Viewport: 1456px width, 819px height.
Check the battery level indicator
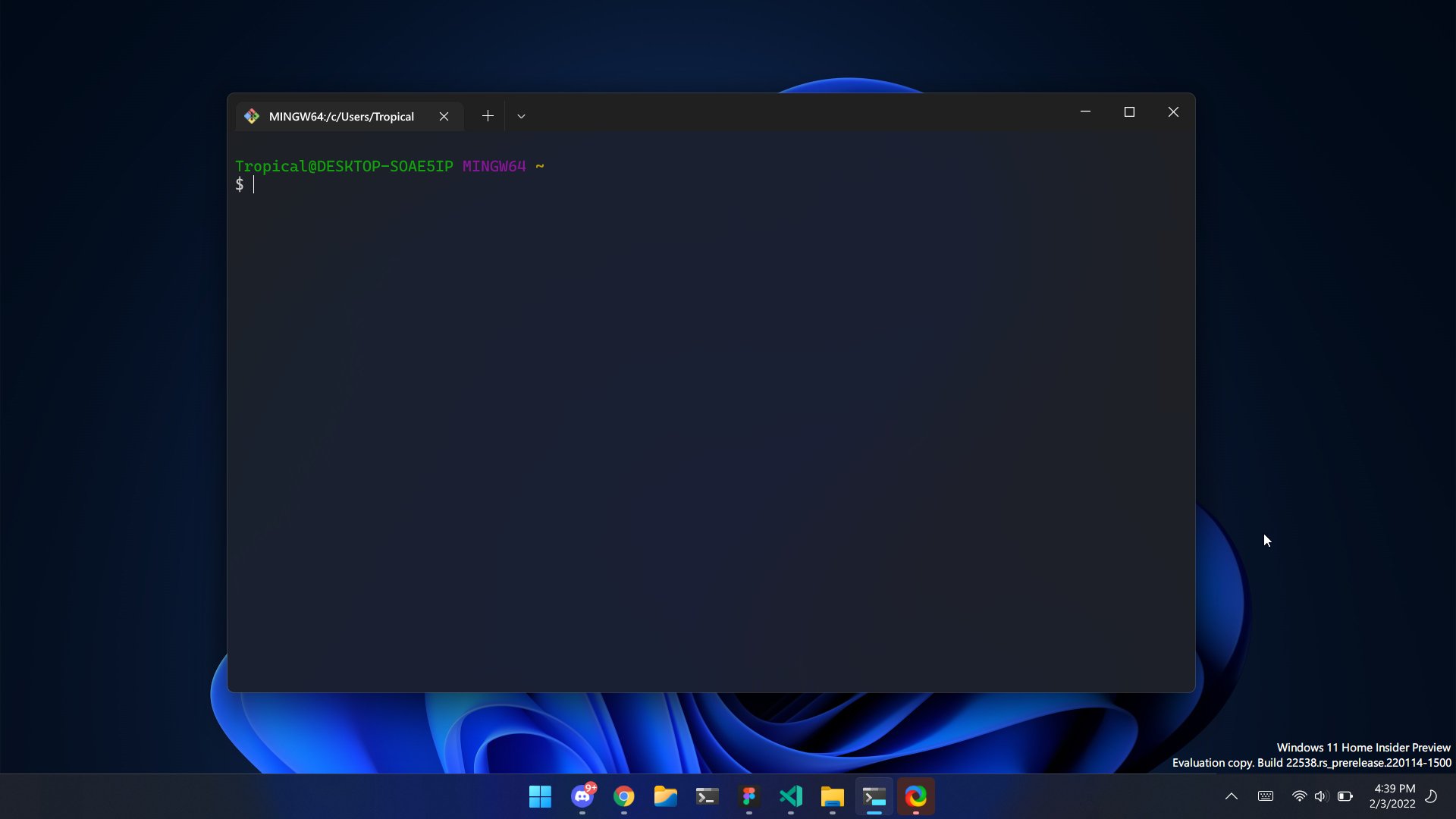click(1345, 796)
